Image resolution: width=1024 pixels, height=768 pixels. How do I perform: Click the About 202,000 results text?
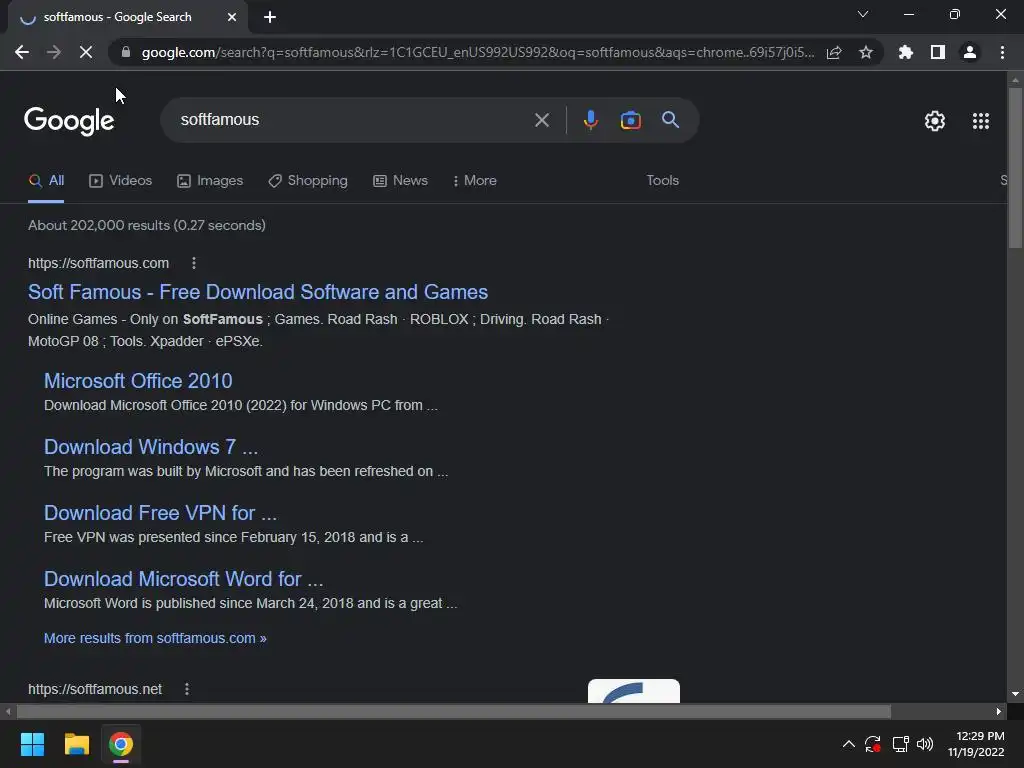(x=147, y=225)
